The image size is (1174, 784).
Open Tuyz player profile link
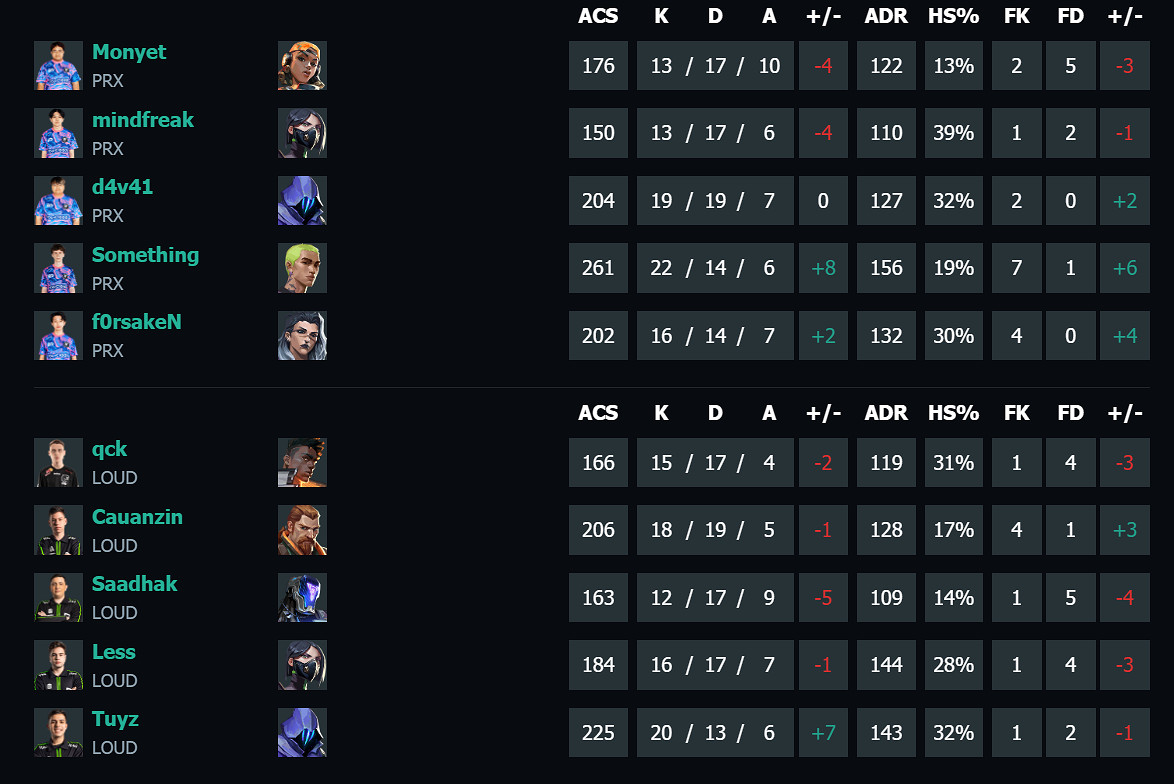tap(115, 719)
